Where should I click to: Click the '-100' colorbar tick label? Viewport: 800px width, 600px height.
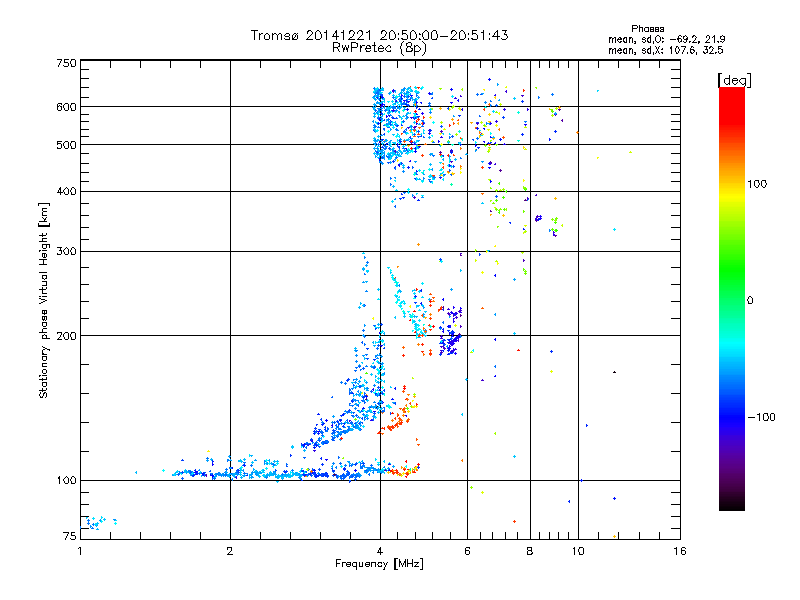tap(761, 417)
